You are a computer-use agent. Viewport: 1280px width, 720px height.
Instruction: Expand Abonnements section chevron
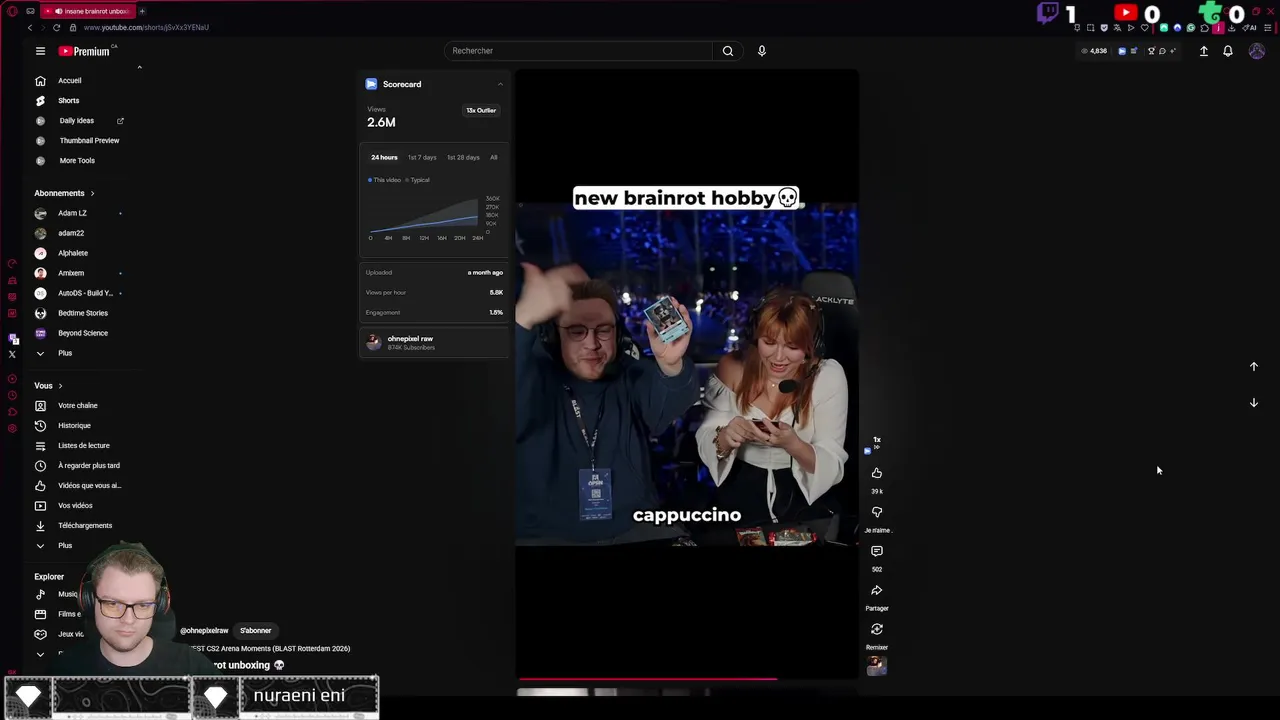point(92,193)
